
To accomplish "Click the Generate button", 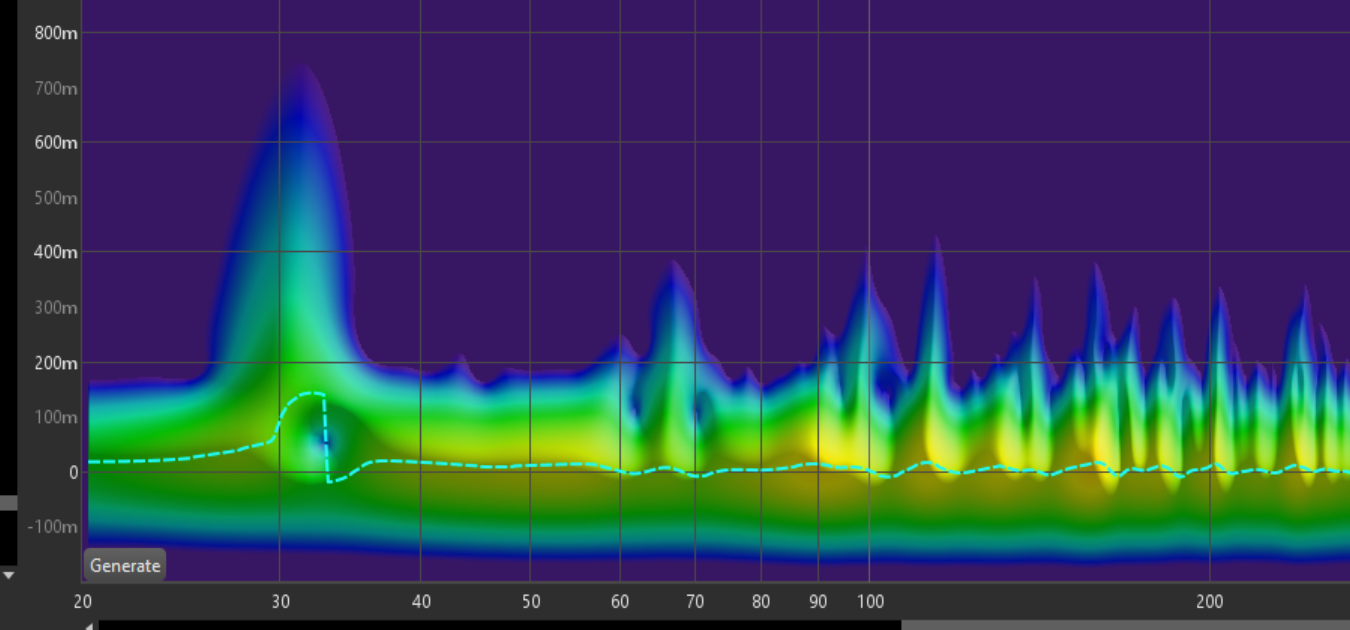I will (124, 565).
